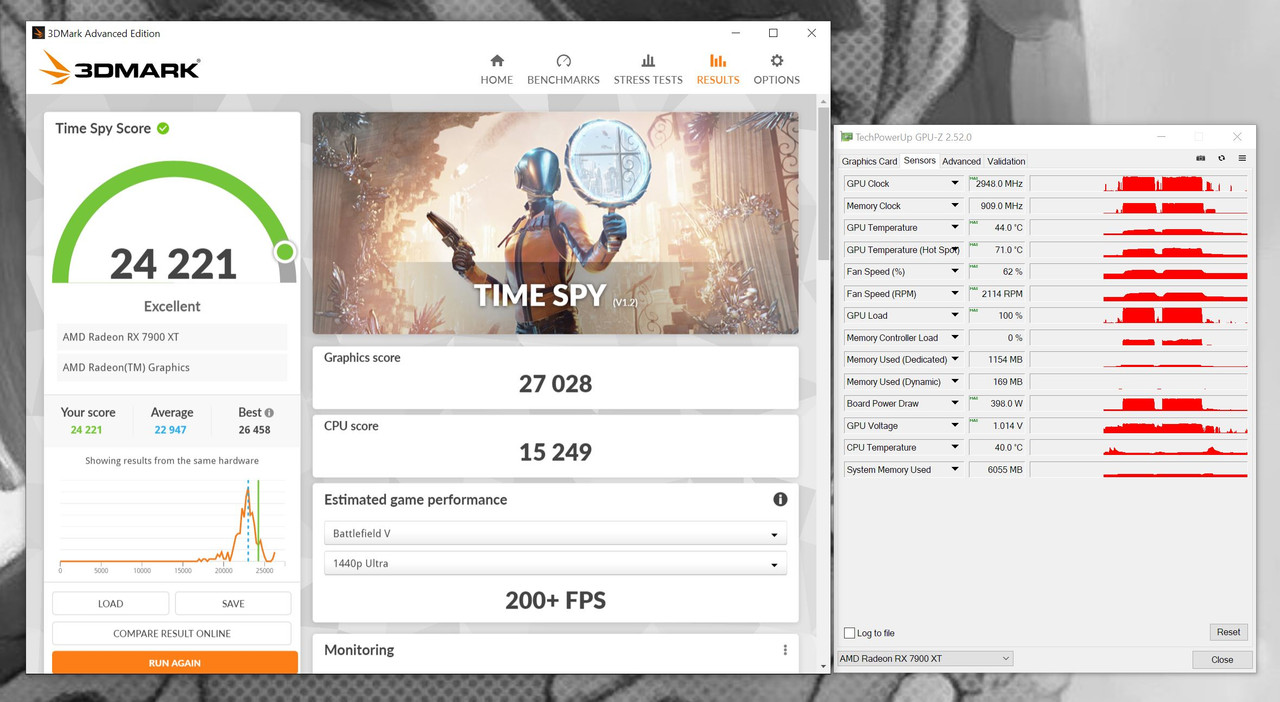Click the green Time Spy Score checkmark
1280x702 pixels.
click(163, 128)
